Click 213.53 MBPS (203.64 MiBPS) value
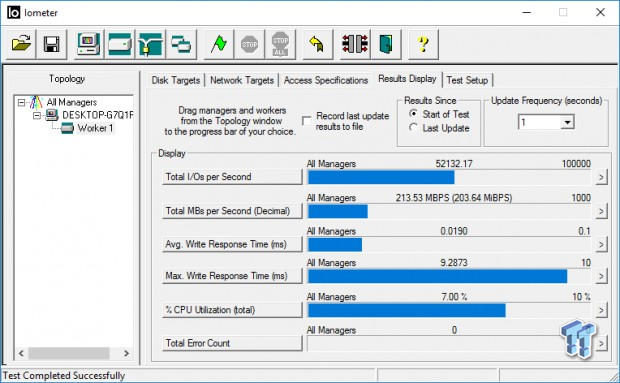 click(454, 198)
